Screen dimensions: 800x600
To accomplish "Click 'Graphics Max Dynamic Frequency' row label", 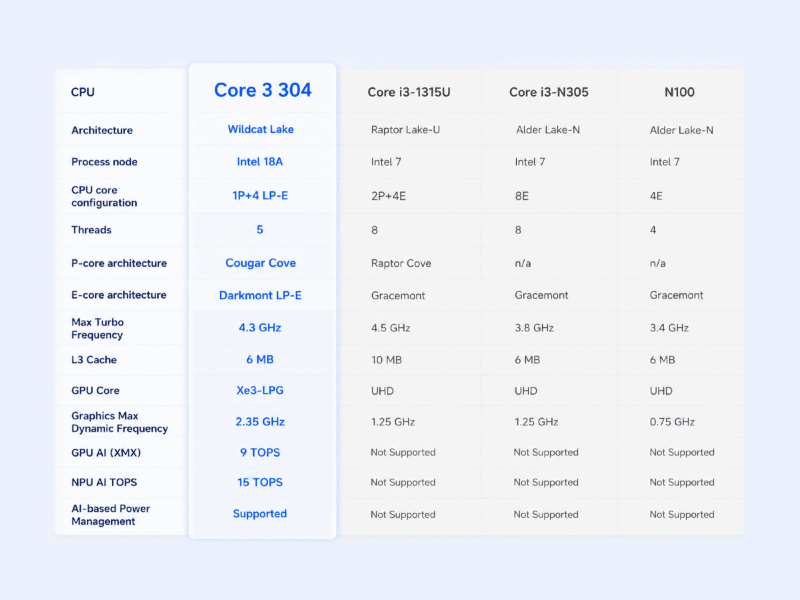I will (x=119, y=422).
